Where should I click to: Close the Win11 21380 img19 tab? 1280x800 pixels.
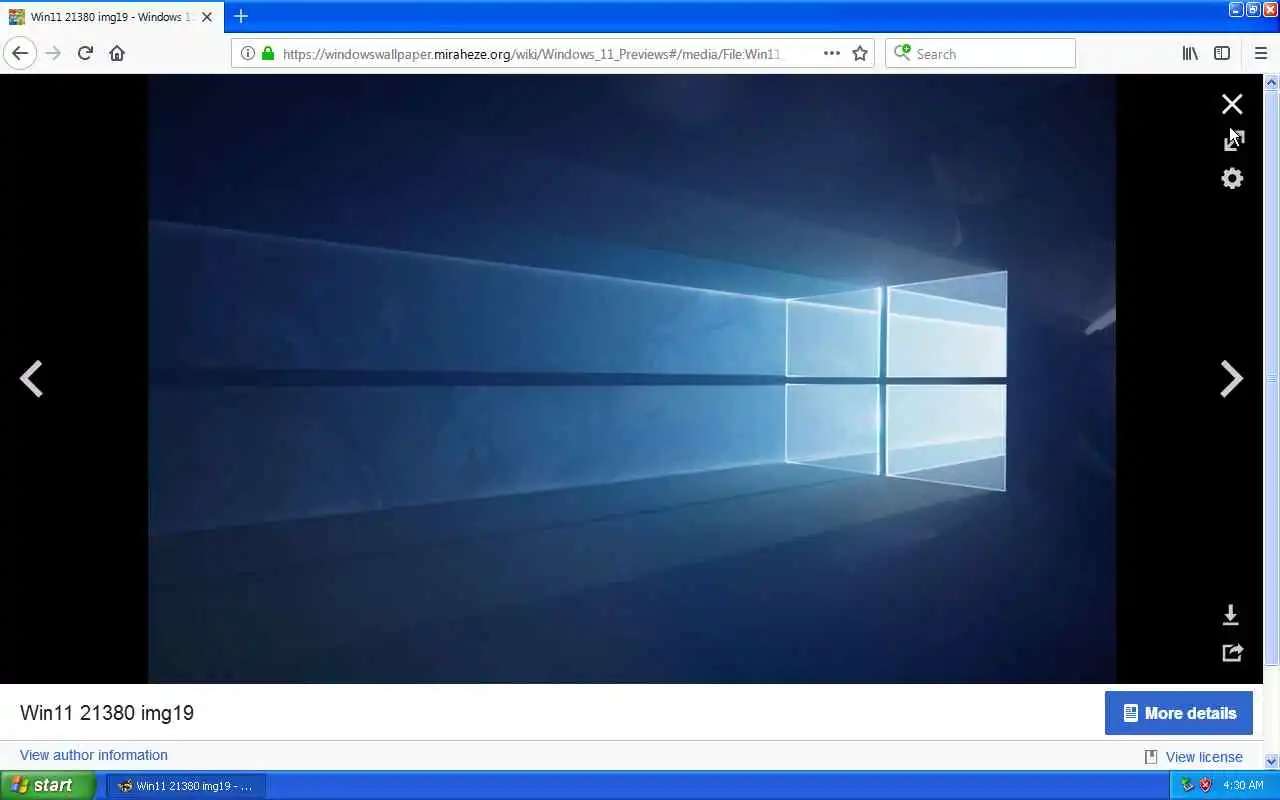pos(207,17)
